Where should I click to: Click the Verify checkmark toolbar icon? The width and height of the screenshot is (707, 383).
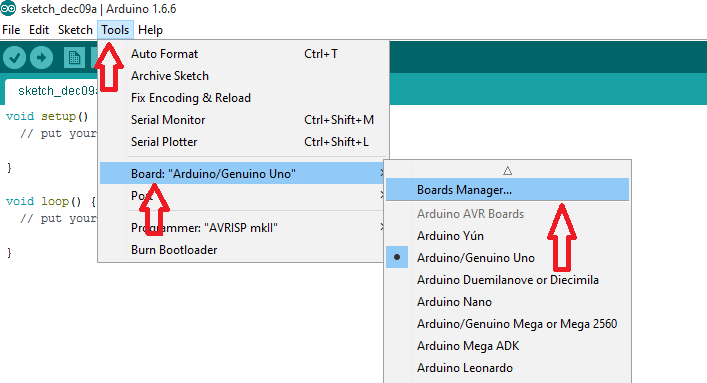14,58
